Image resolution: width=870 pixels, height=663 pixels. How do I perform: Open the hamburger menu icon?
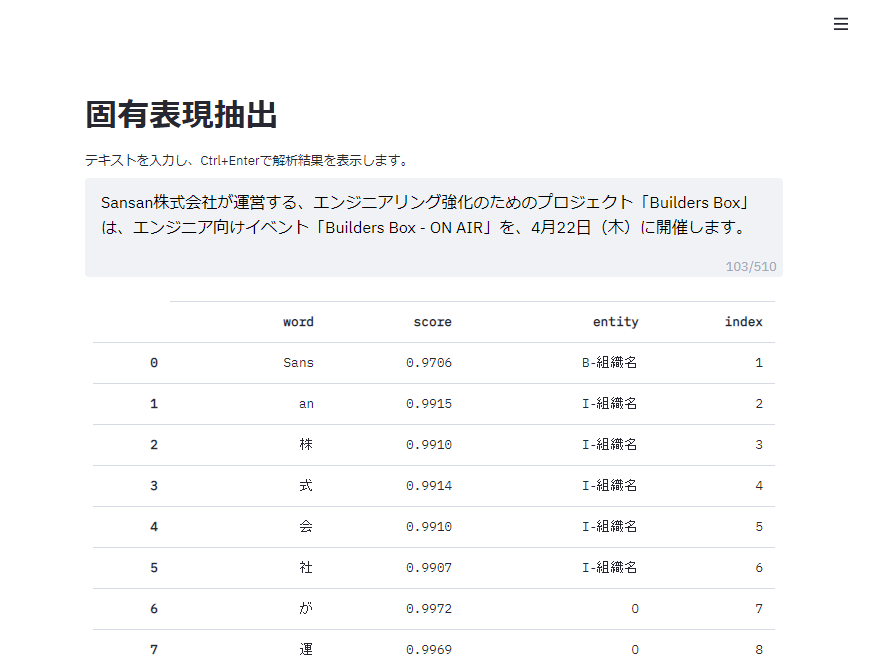841,24
